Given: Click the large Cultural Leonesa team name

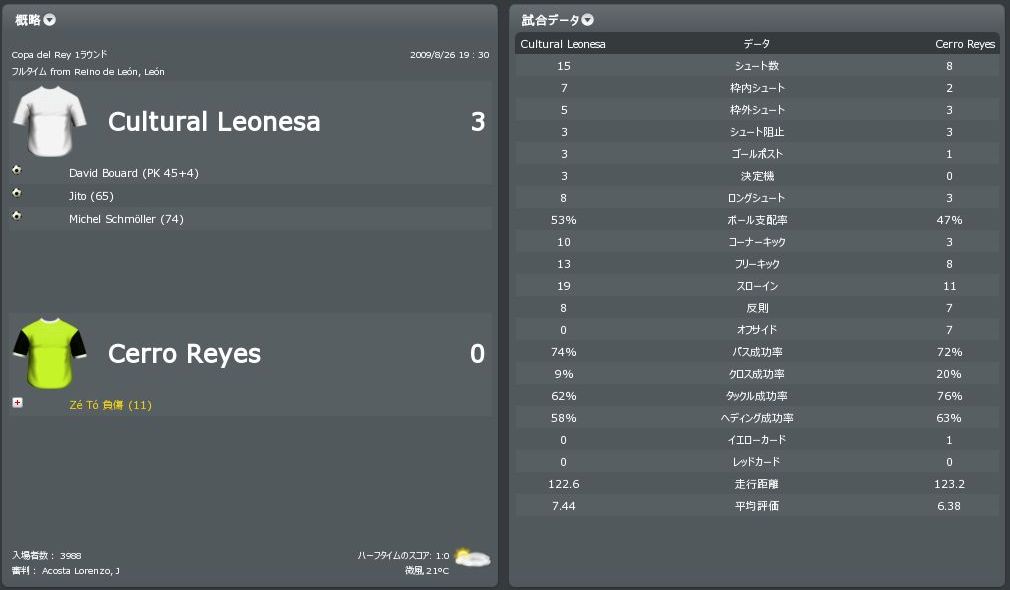Looking at the screenshot, I should pos(214,122).
